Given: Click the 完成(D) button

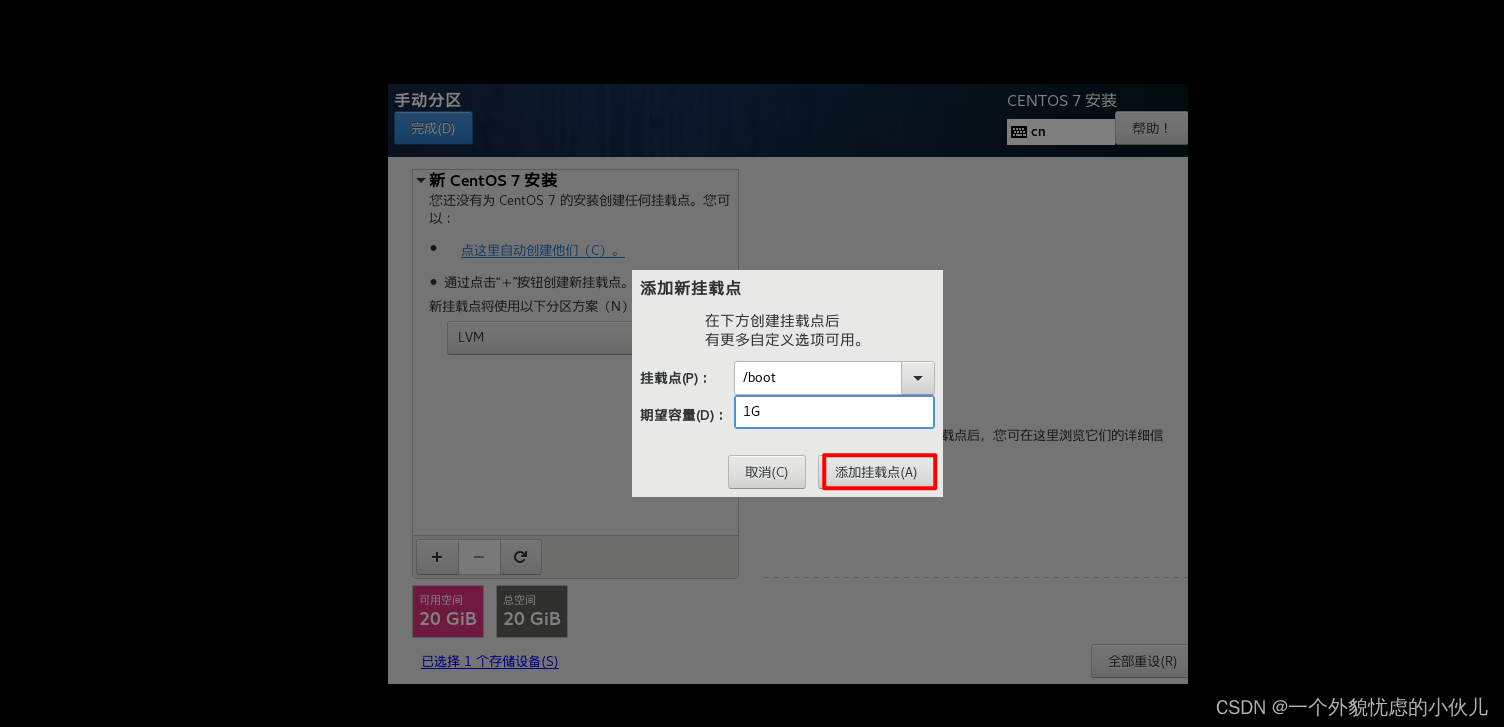Looking at the screenshot, I should [433, 128].
